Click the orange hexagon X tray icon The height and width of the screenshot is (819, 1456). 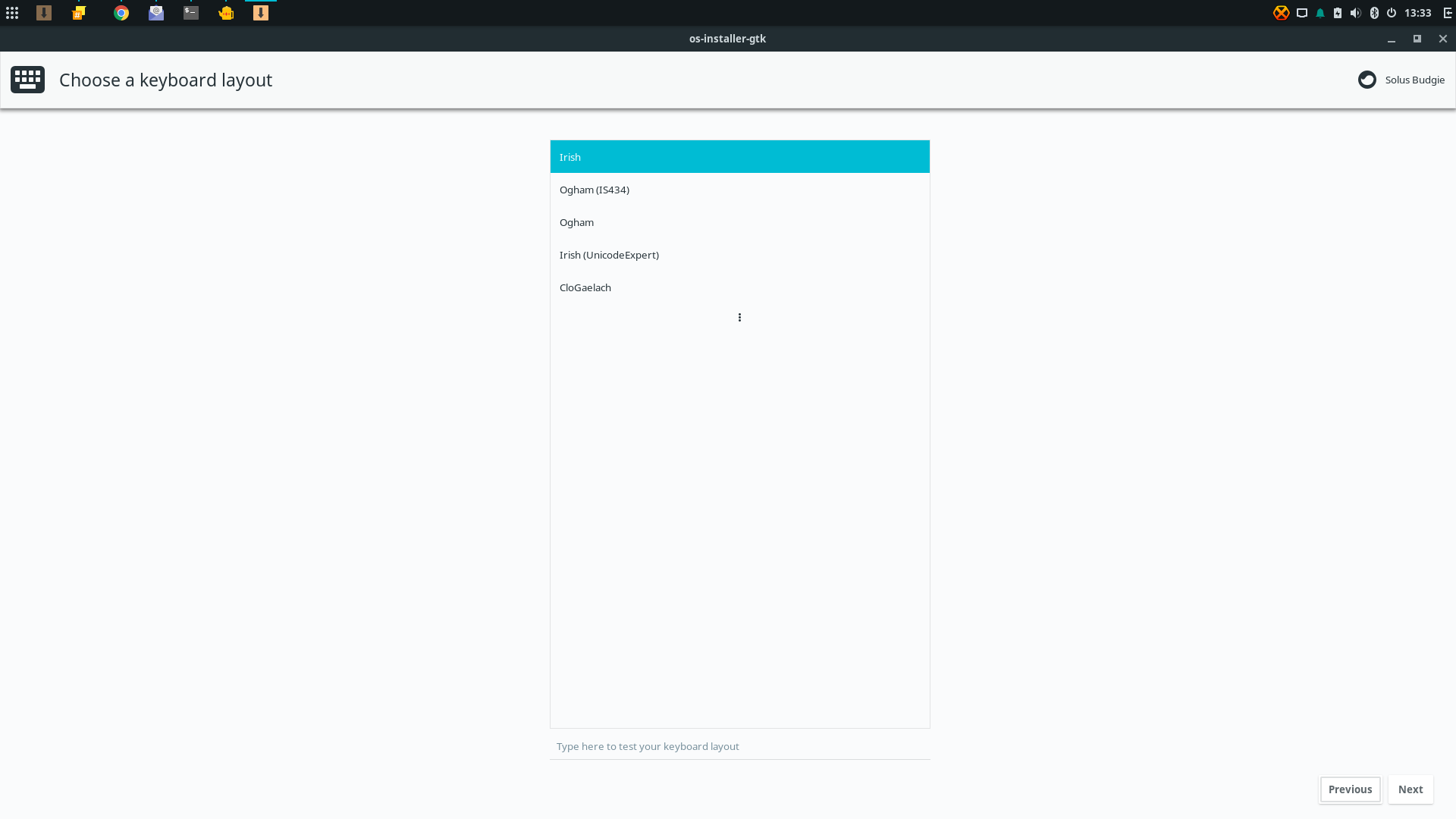click(x=1281, y=13)
